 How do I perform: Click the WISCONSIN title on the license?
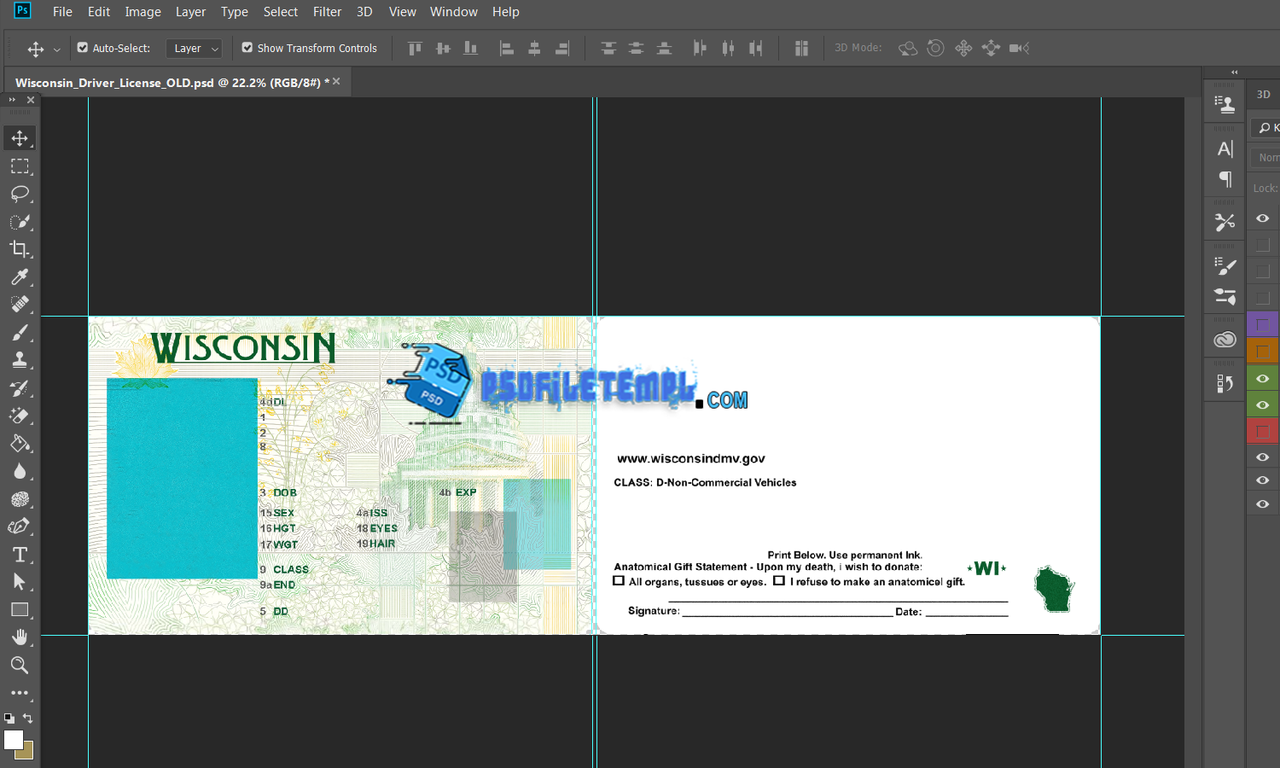click(x=243, y=349)
